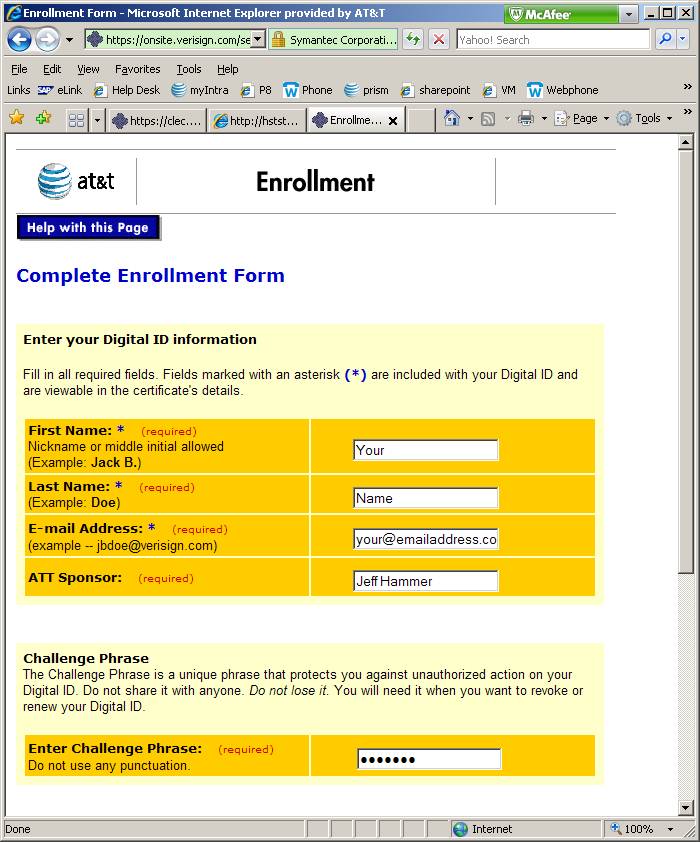This screenshot has height=842, width=700.
Task: Open the Webphone link in Links bar
Action: (x=563, y=90)
